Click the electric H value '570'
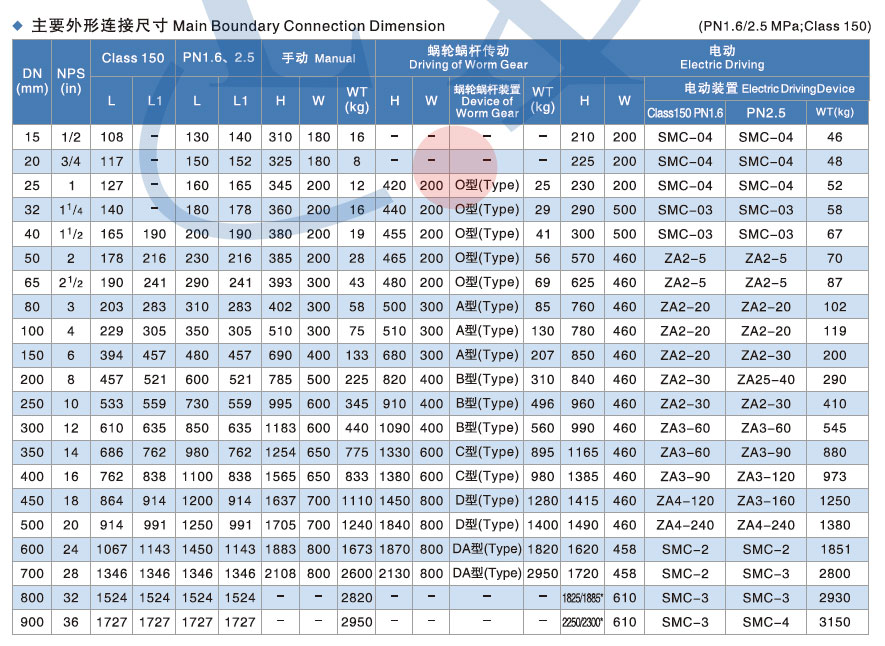This screenshot has height=646, width=885. pos(582,258)
